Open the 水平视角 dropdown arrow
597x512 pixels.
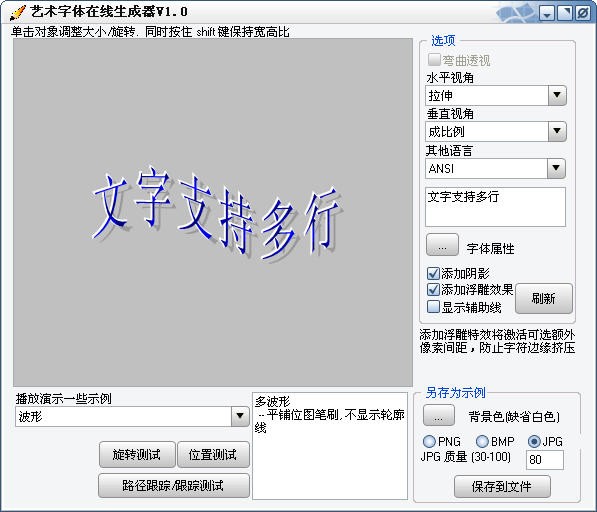pos(557,95)
